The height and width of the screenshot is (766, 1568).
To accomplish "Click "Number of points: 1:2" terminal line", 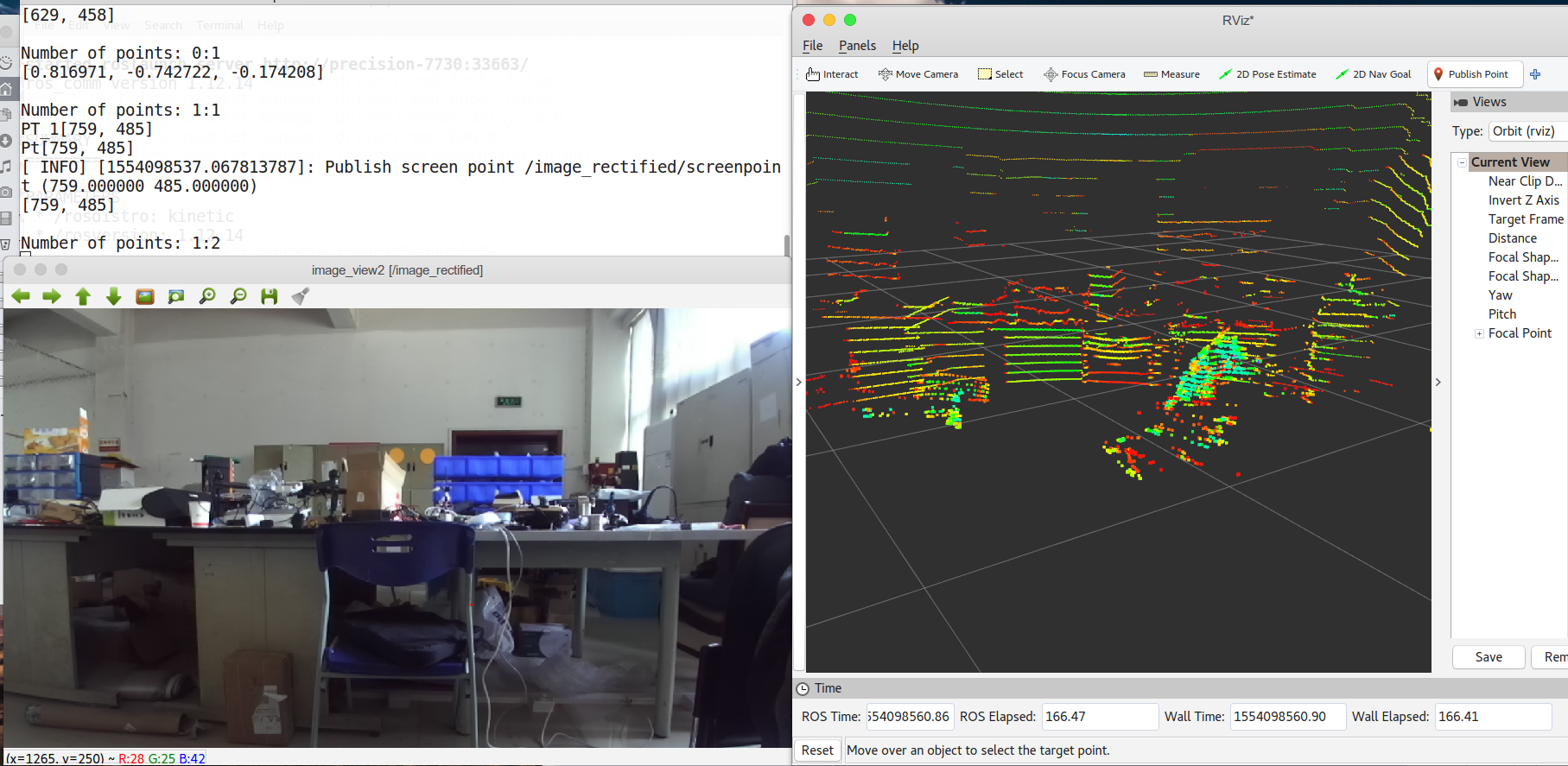I will [120, 243].
